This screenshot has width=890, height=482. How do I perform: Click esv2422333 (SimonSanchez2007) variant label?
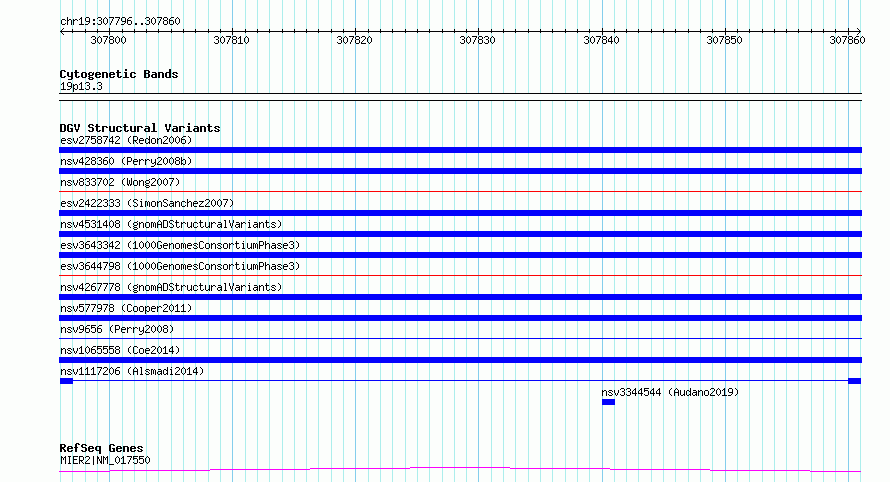[x=147, y=203]
